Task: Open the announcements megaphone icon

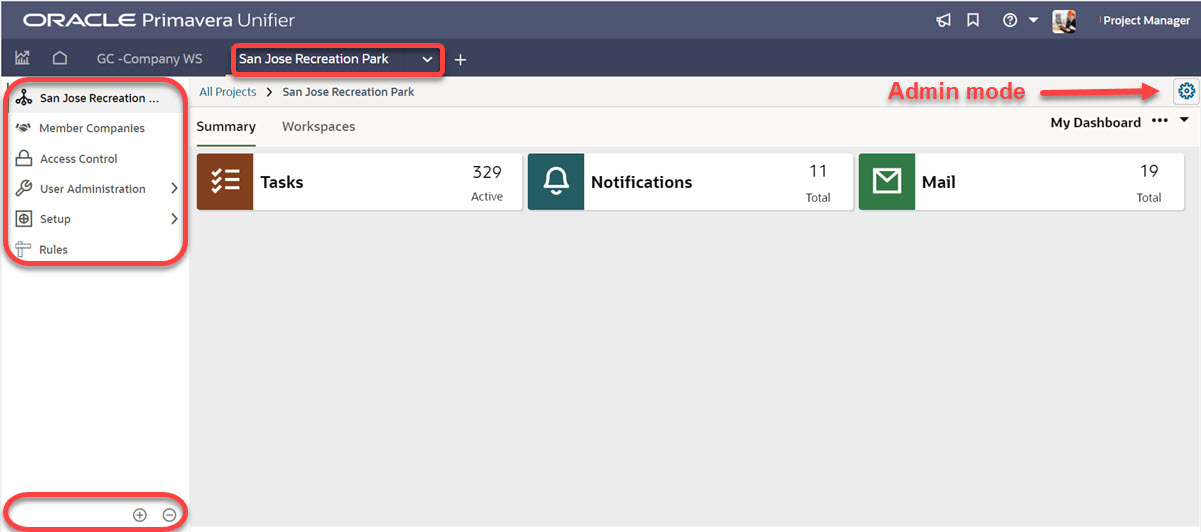Action: (x=943, y=20)
